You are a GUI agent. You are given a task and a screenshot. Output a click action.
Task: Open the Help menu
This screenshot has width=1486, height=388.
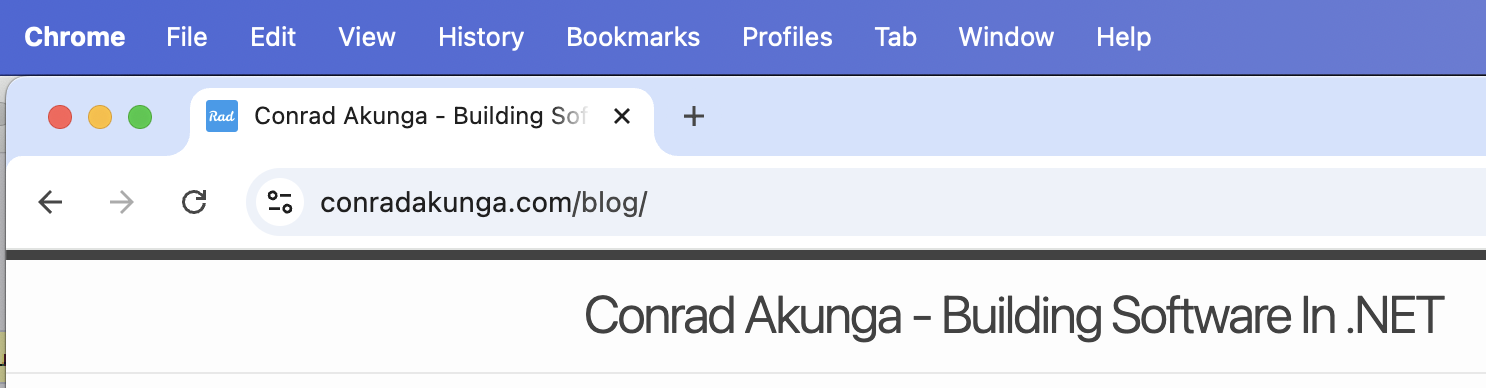click(x=1123, y=37)
